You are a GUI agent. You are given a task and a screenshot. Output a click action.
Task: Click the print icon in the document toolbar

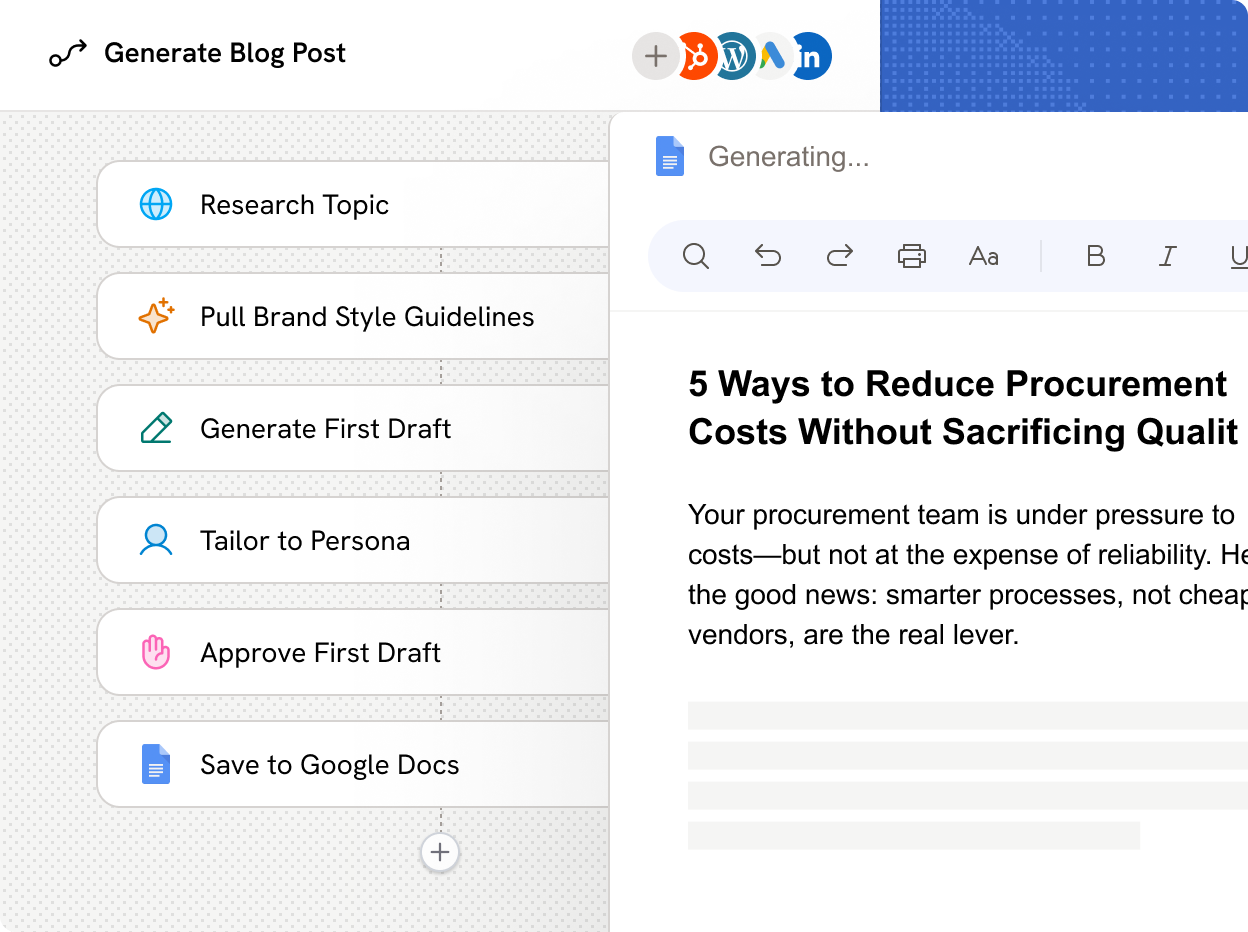tap(911, 256)
